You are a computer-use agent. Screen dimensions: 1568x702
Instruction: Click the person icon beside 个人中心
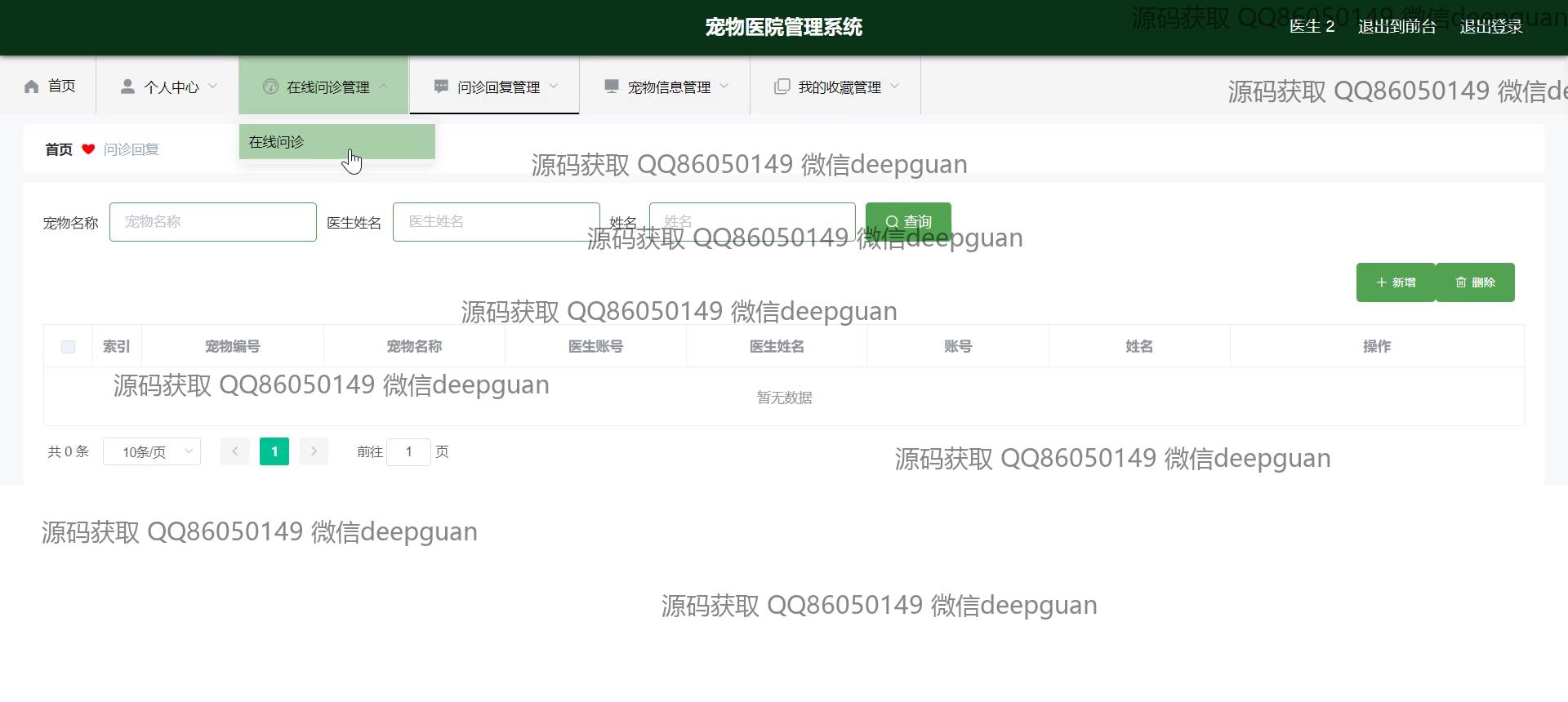pyautogui.click(x=127, y=87)
